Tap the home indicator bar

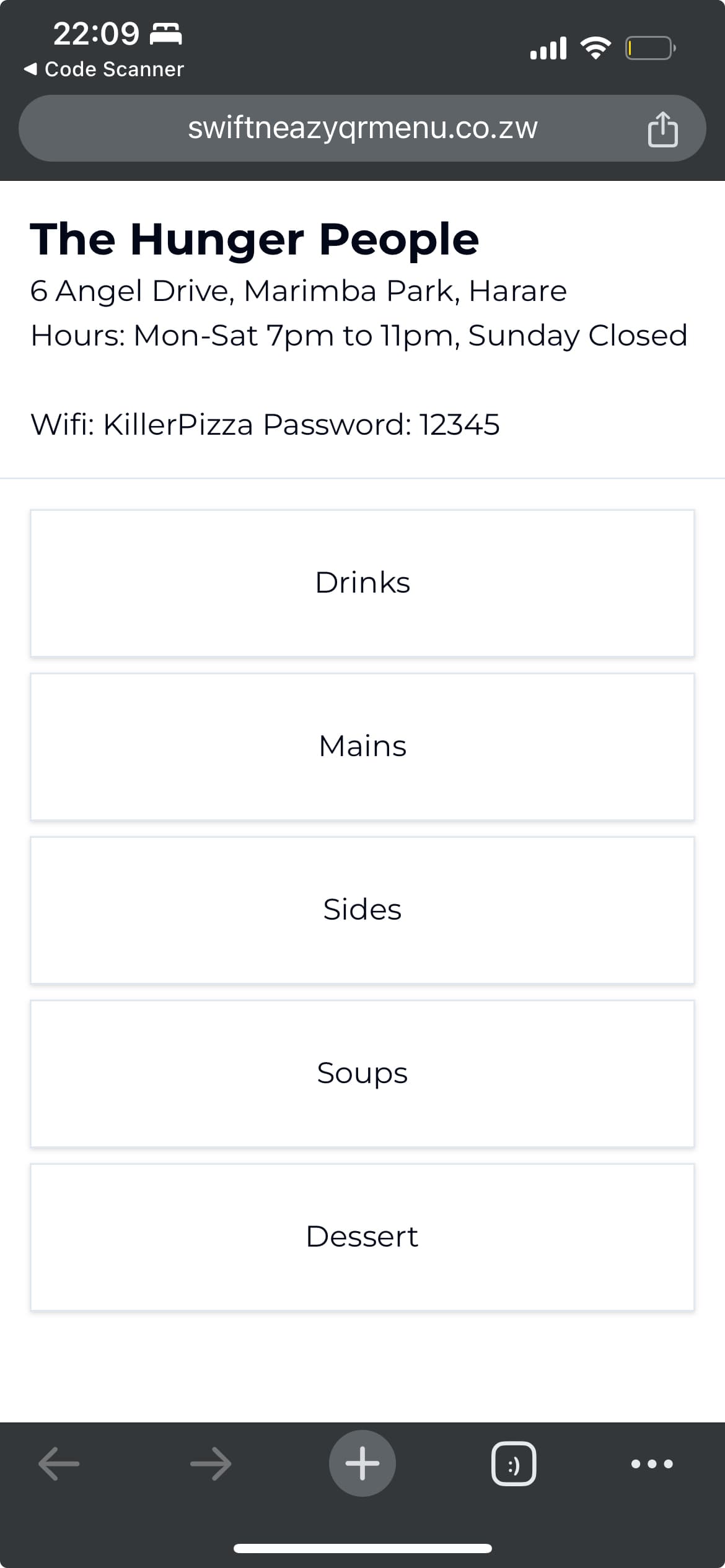[362, 1548]
